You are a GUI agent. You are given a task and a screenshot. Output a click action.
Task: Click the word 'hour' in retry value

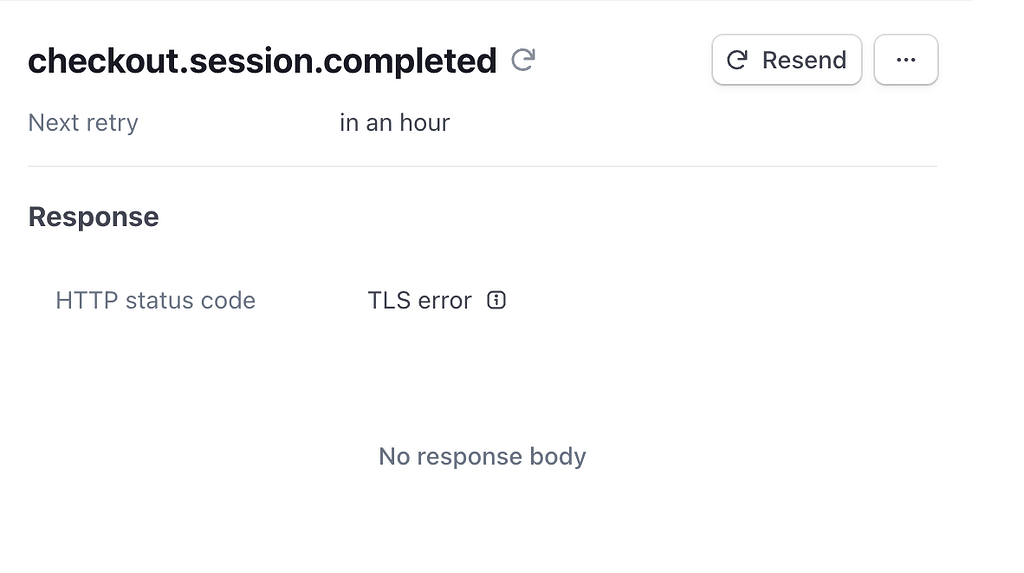click(x=424, y=123)
